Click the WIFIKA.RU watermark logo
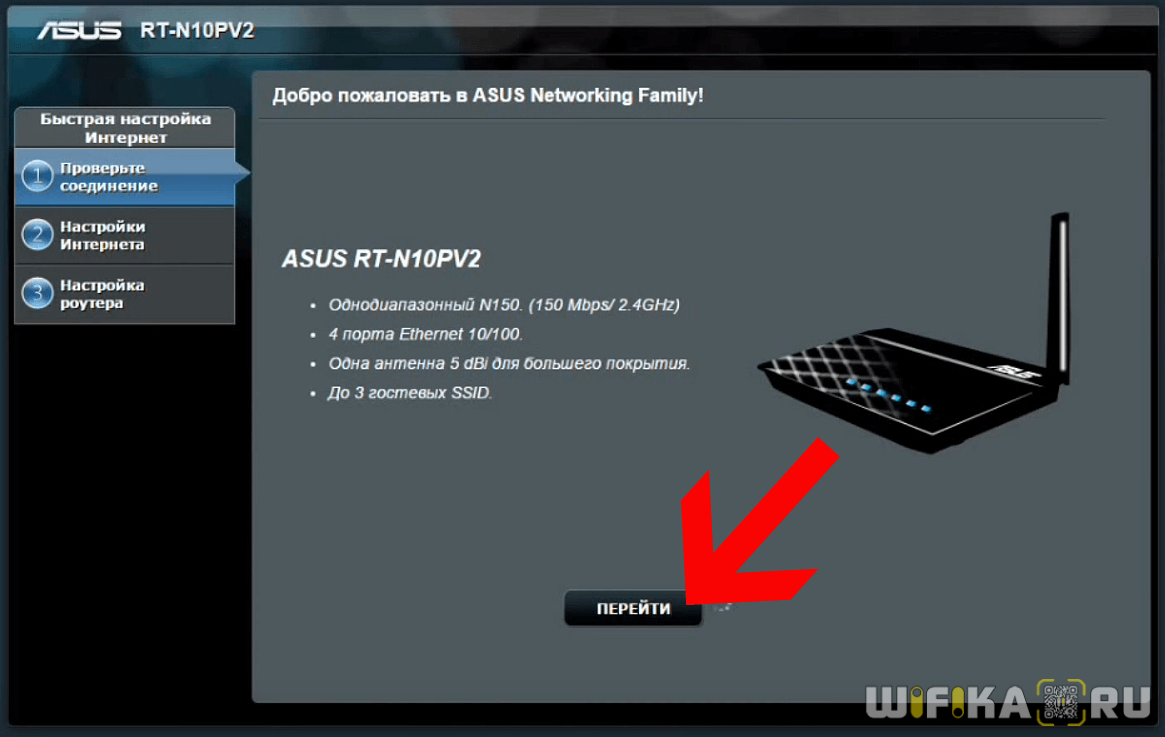1165x737 pixels. pos(1007,701)
